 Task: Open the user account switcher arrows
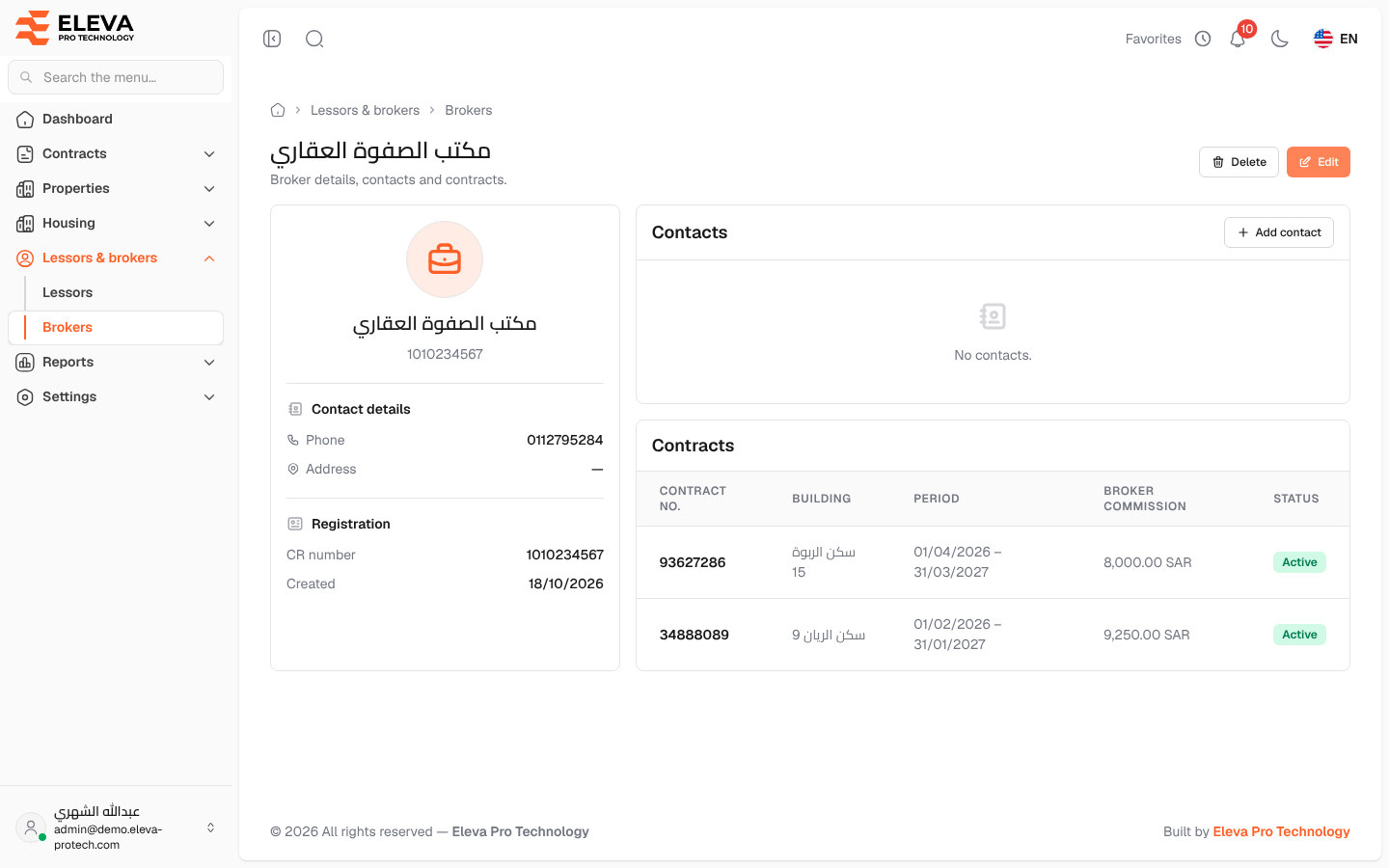(210, 827)
